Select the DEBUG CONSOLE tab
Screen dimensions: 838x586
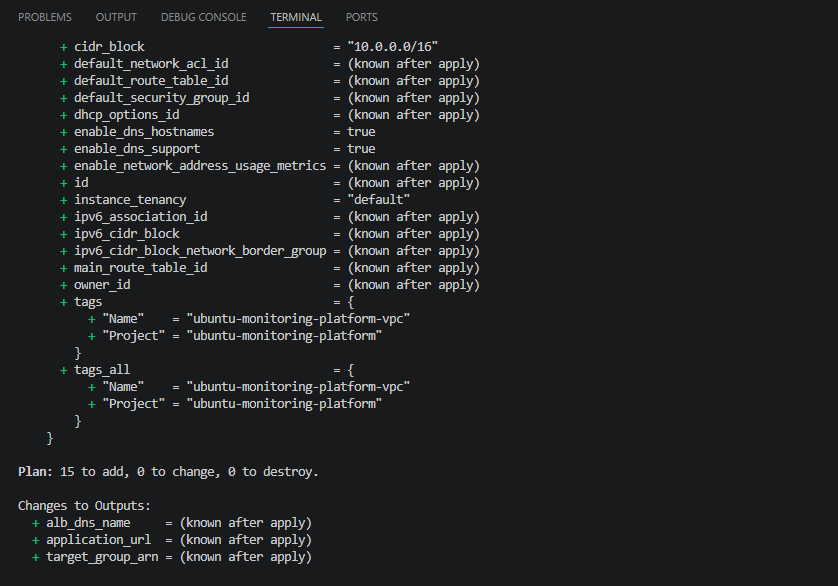(204, 17)
